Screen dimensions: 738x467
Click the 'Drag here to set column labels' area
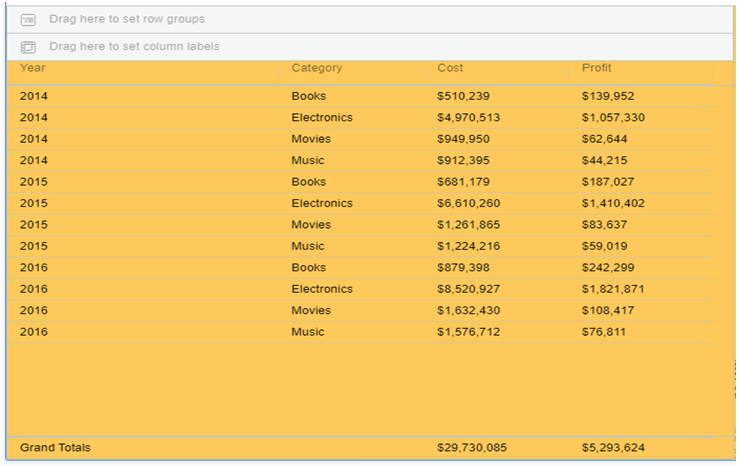click(x=134, y=47)
